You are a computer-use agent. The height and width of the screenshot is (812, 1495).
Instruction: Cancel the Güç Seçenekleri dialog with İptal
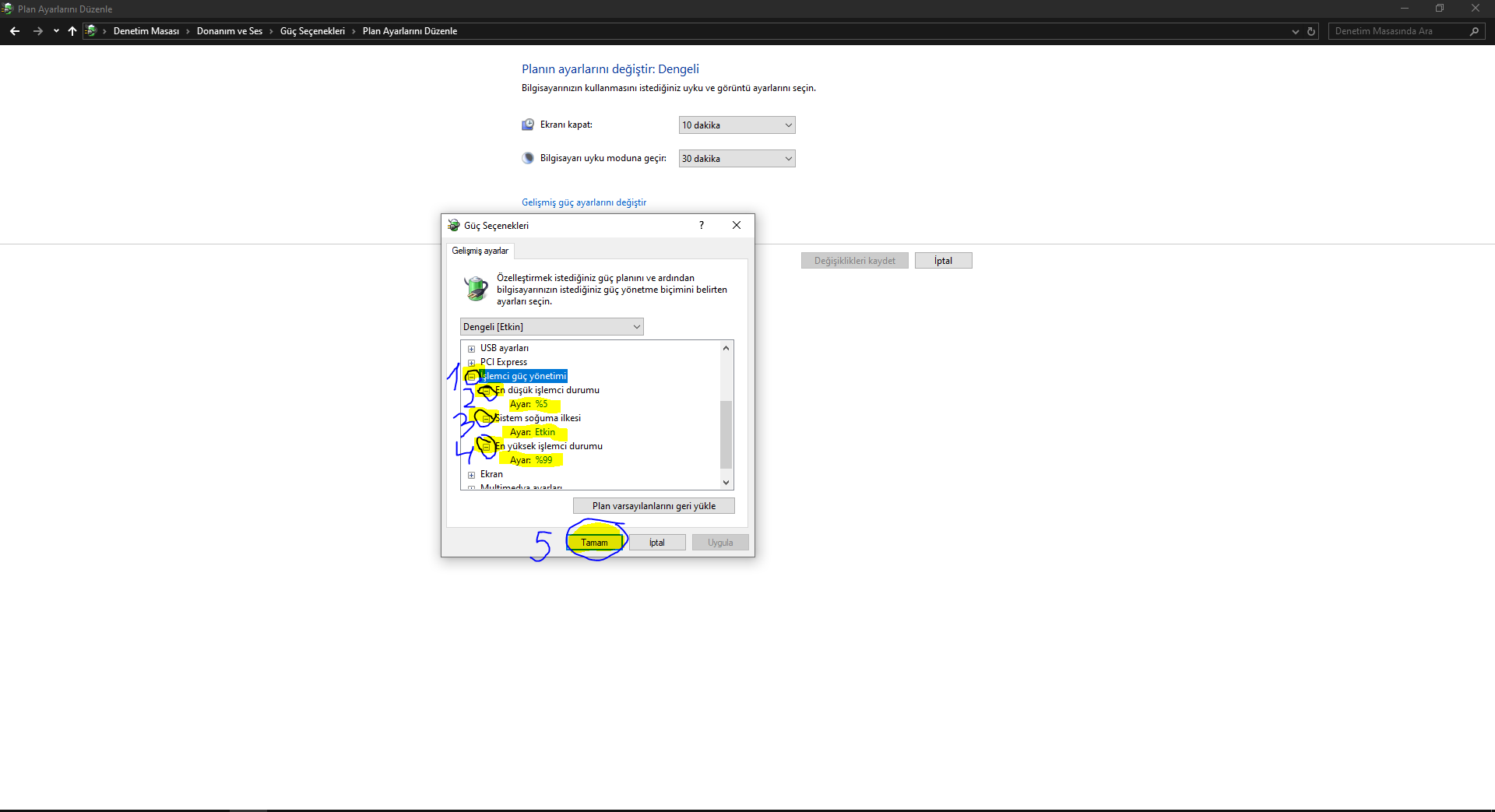(x=657, y=543)
